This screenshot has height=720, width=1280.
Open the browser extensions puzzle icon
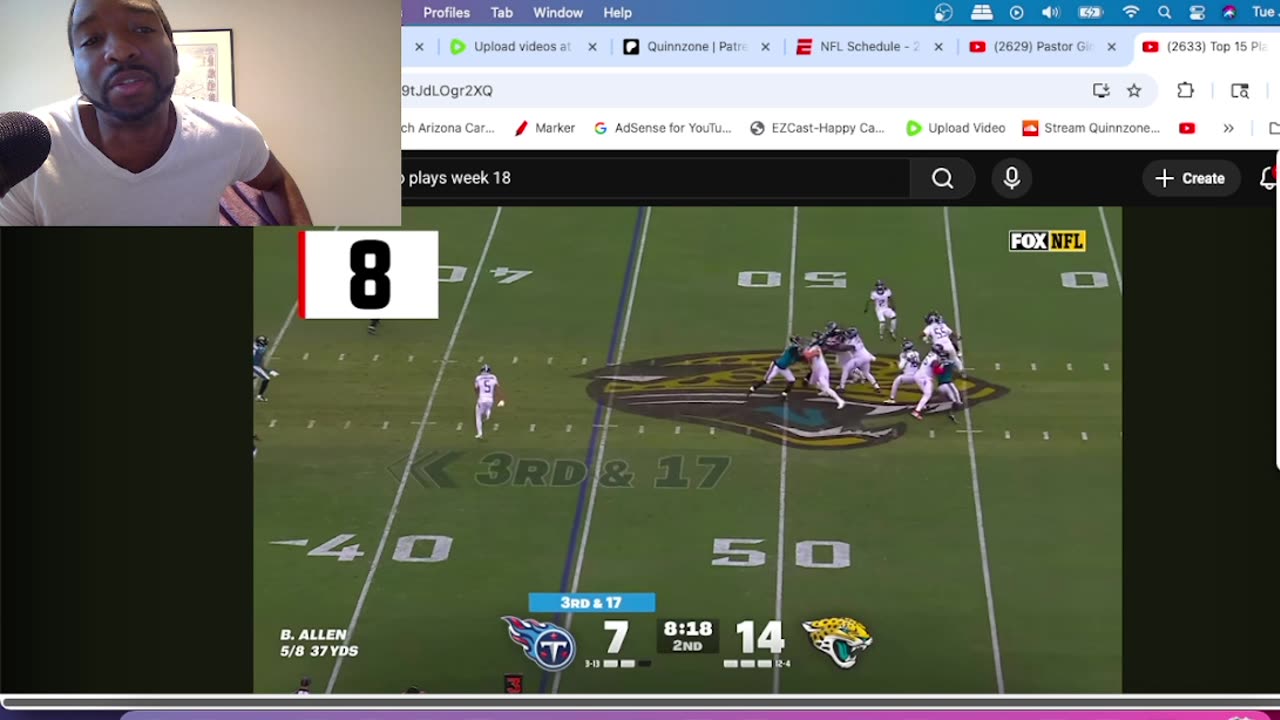1185,91
